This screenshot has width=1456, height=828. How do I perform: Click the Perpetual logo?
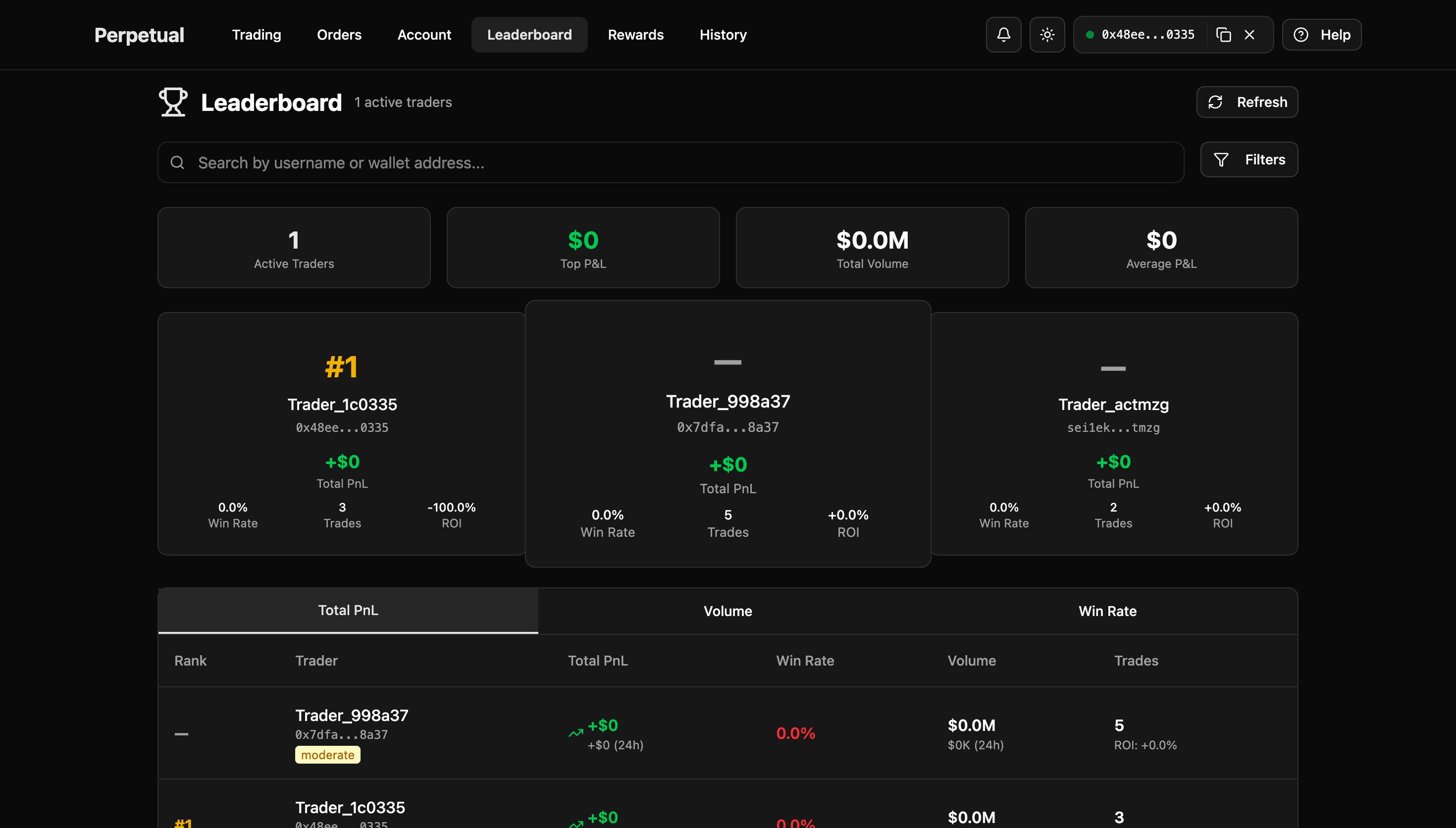pos(139,35)
